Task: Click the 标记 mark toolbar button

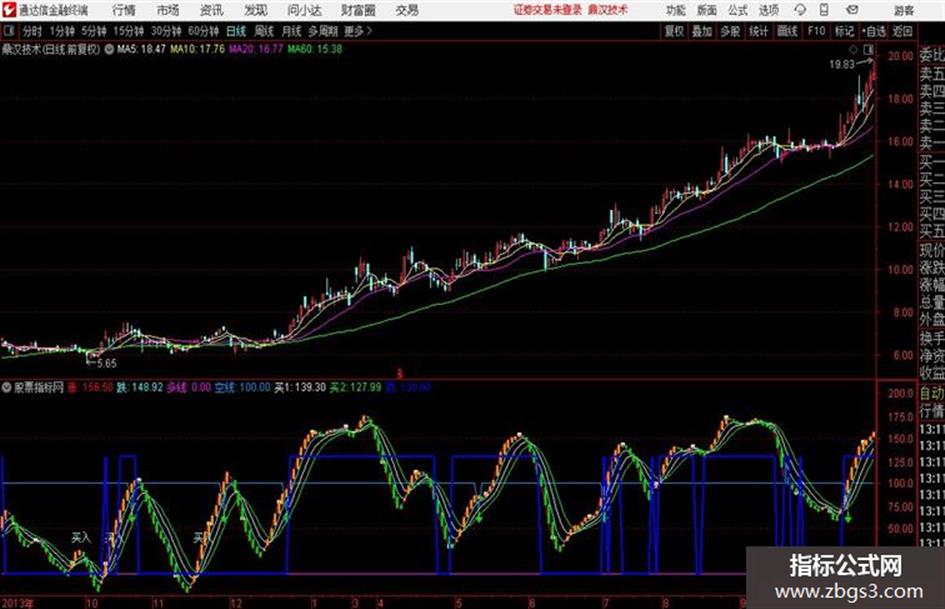Action: click(844, 31)
